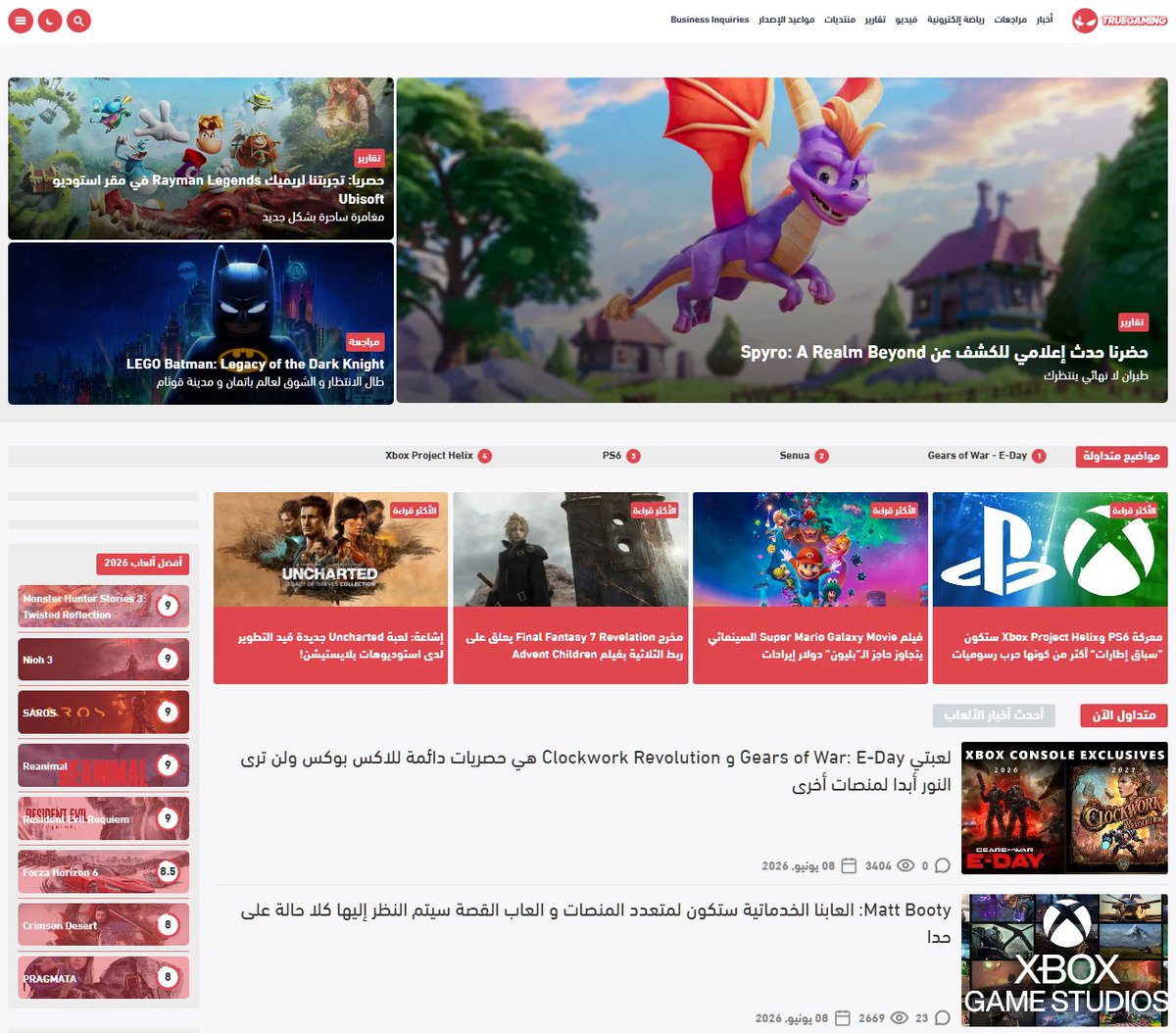Open رياضة إلكترونية menu item
1176x1033 pixels.
tap(955, 20)
